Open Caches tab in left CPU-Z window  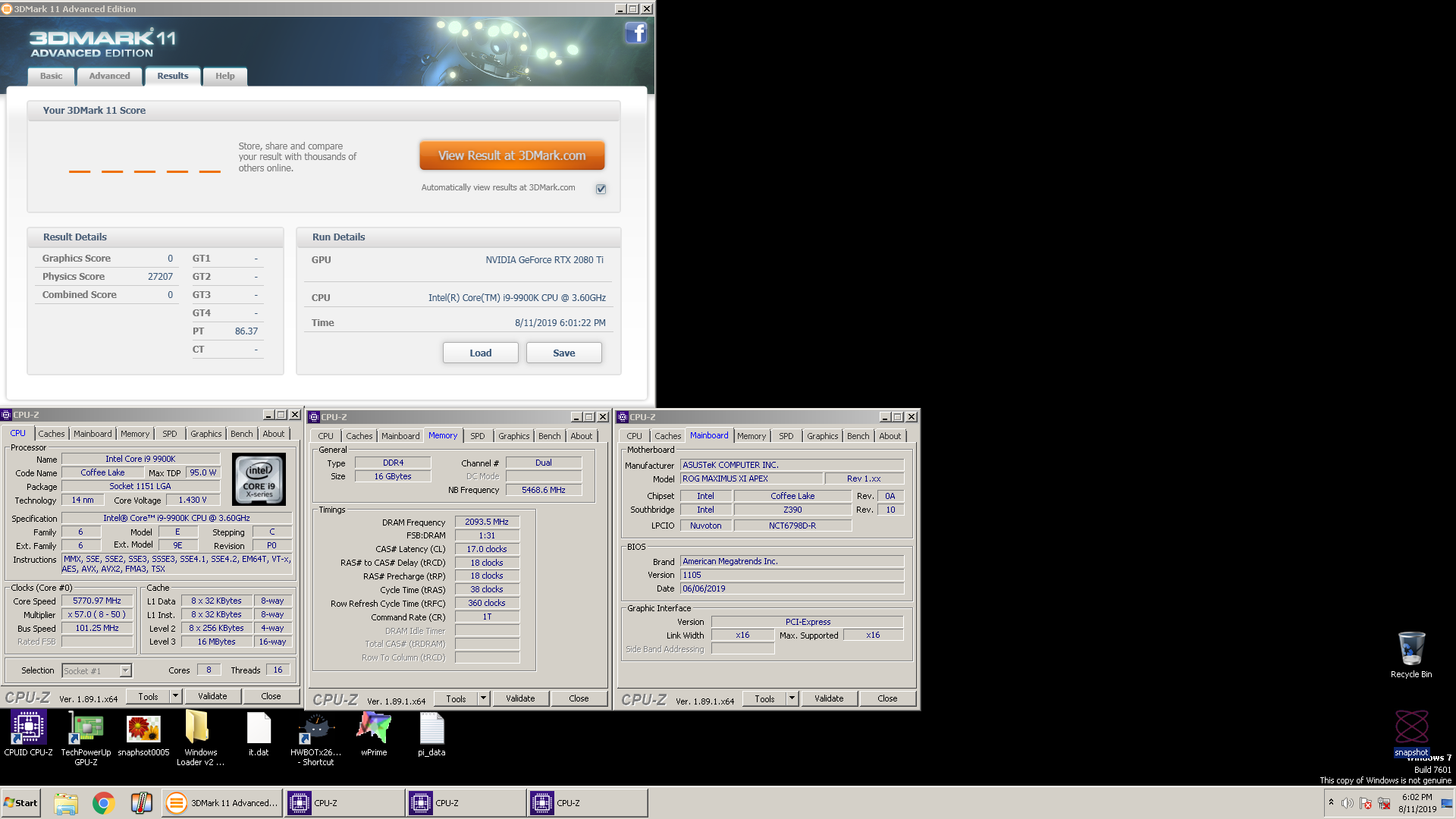(x=52, y=434)
